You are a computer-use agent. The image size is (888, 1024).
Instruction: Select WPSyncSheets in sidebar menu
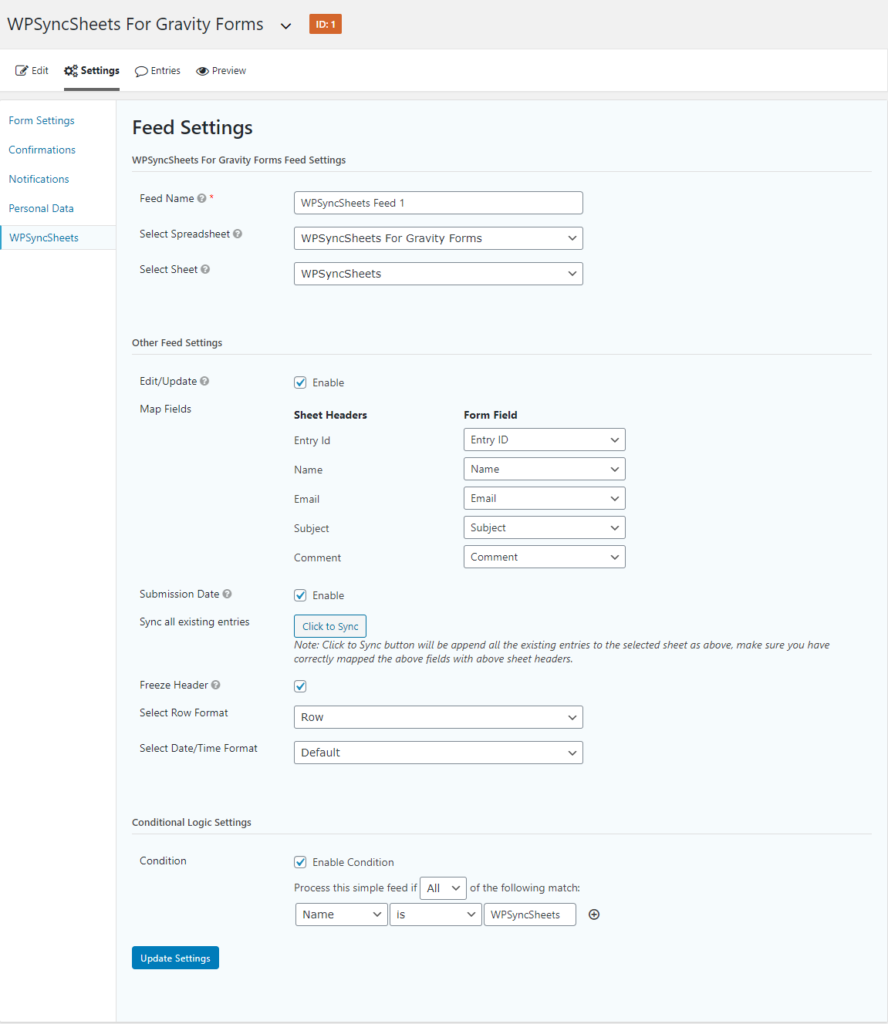click(x=58, y=238)
